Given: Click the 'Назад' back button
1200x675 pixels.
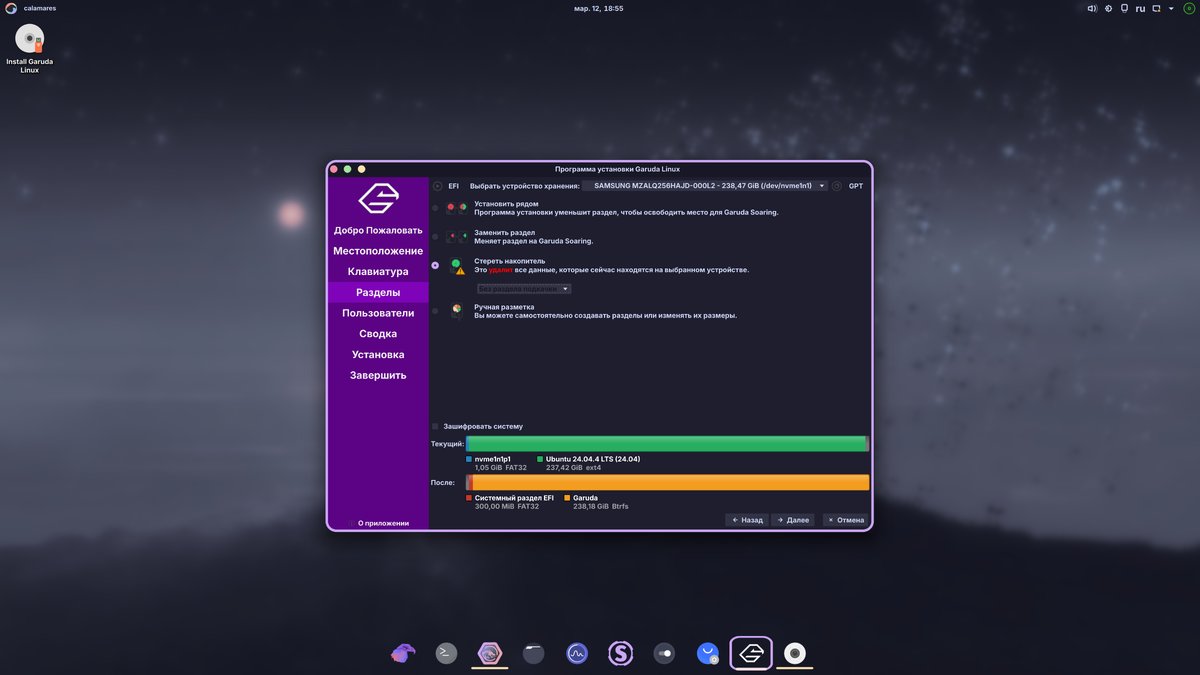Looking at the screenshot, I should pyautogui.click(x=747, y=520).
